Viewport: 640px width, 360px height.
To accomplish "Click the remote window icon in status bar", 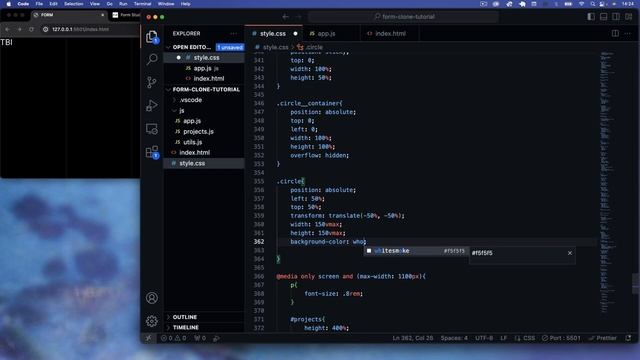I will pyautogui.click(x=149, y=338).
